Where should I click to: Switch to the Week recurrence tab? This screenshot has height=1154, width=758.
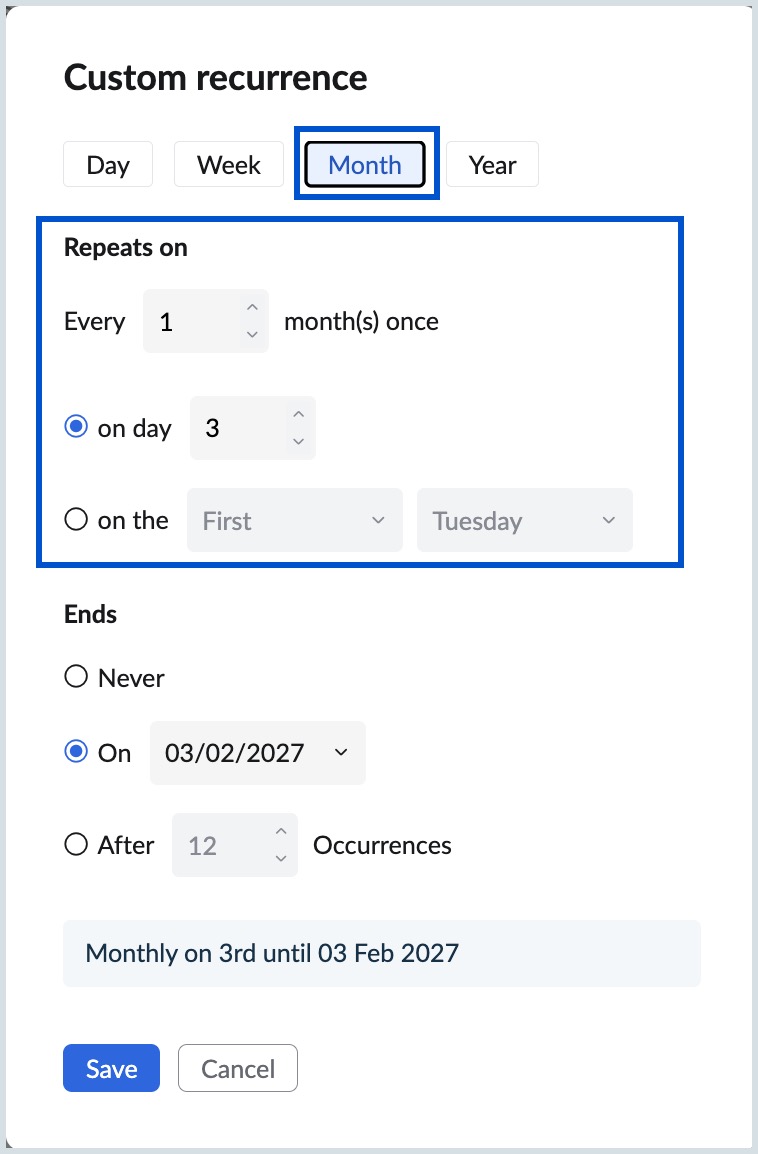coord(228,163)
